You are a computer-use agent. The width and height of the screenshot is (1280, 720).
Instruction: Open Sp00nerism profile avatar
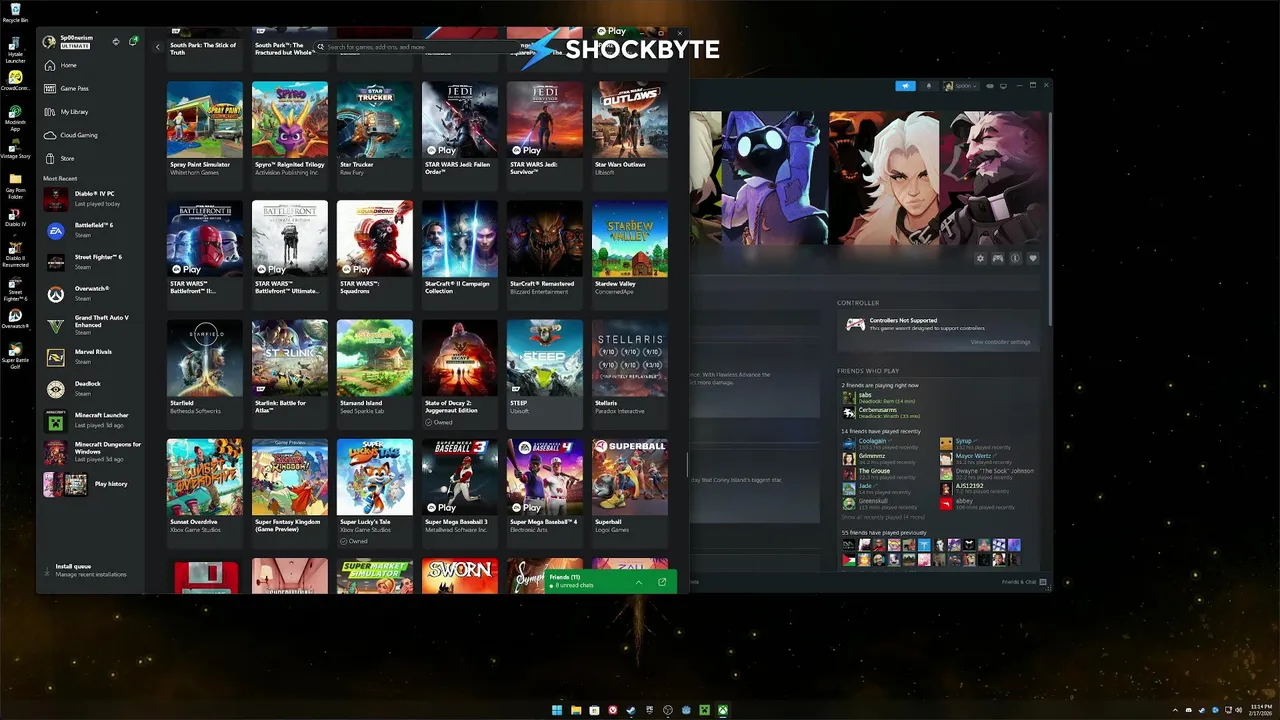point(49,41)
